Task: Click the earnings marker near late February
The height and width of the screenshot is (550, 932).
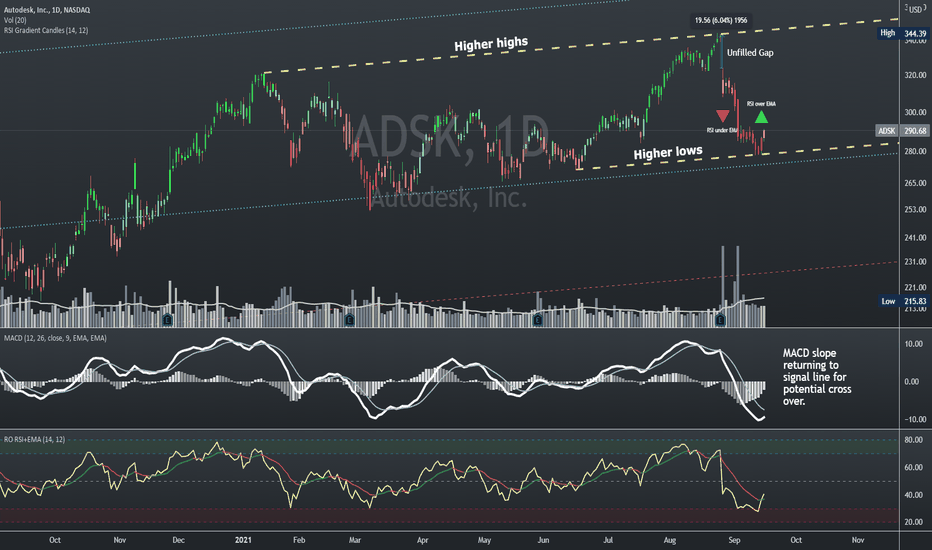Action: click(x=350, y=320)
